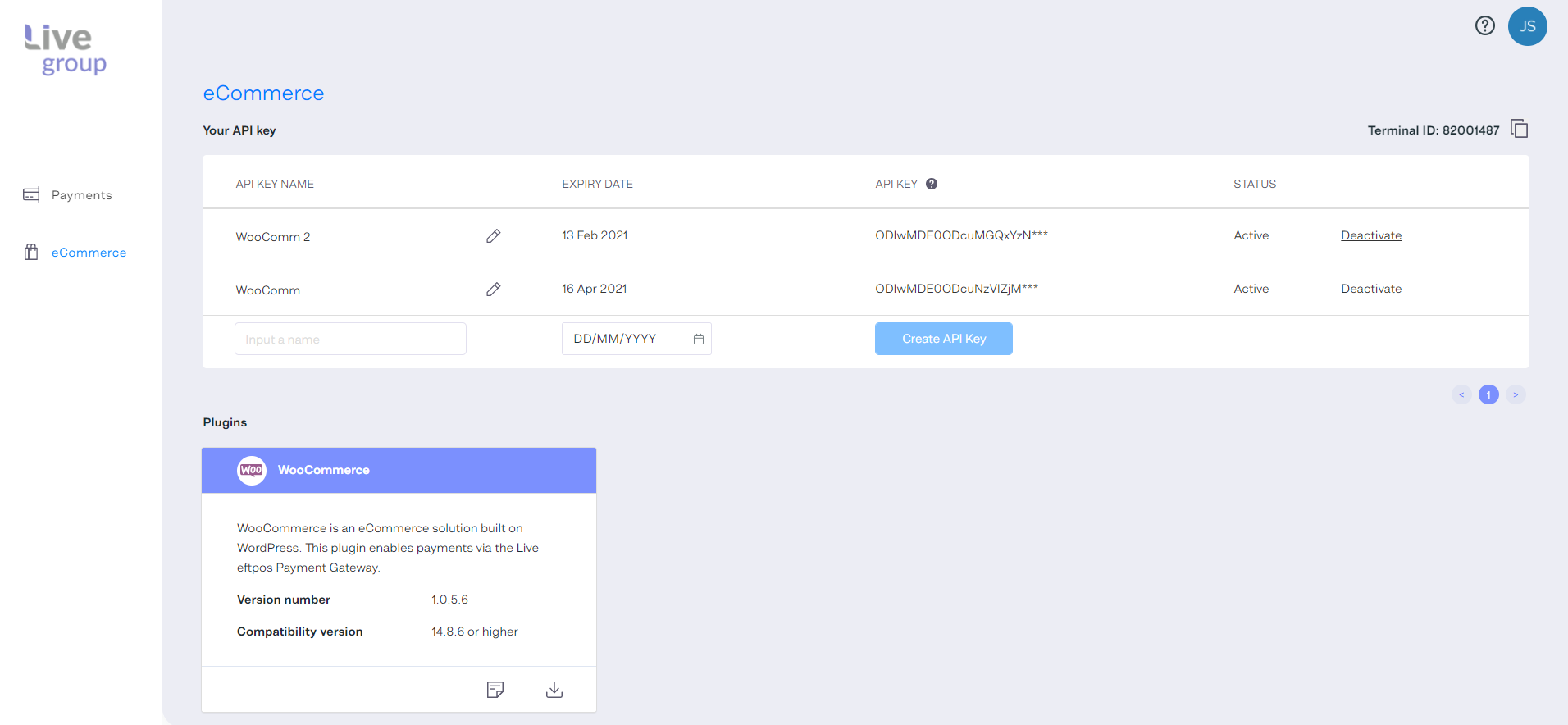Select eCommerce in the sidebar
Screen dimensions: 1568x725
pos(89,253)
